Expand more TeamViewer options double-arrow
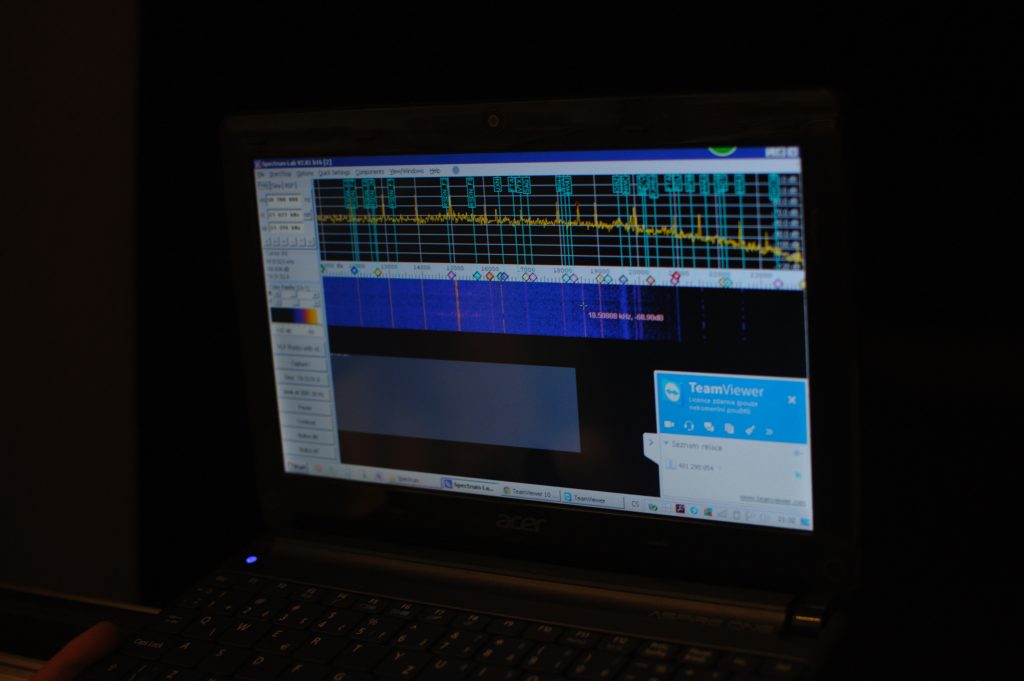1024x681 pixels. 770,431
